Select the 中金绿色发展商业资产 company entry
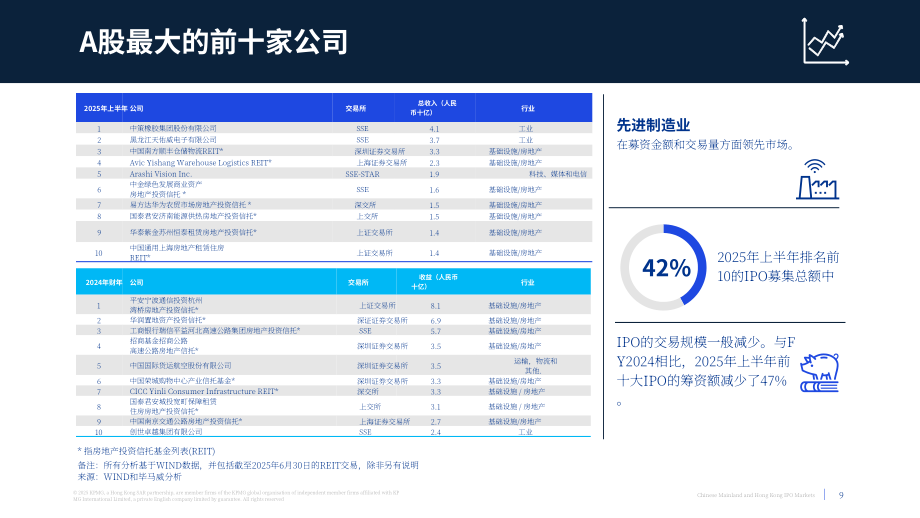Screen dimensions: 920x518 pyautogui.click(x=165, y=189)
